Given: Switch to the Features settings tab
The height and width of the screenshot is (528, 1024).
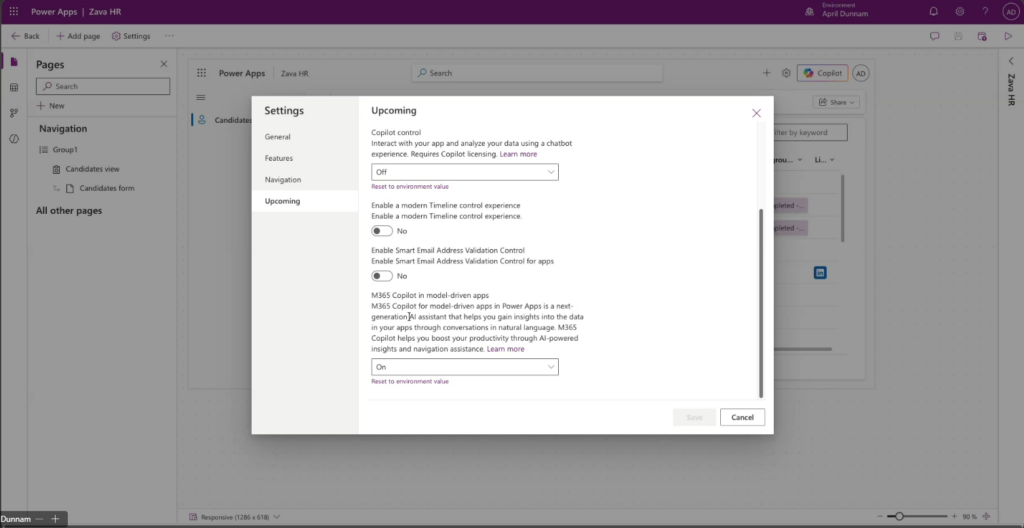Looking at the screenshot, I should (279, 158).
